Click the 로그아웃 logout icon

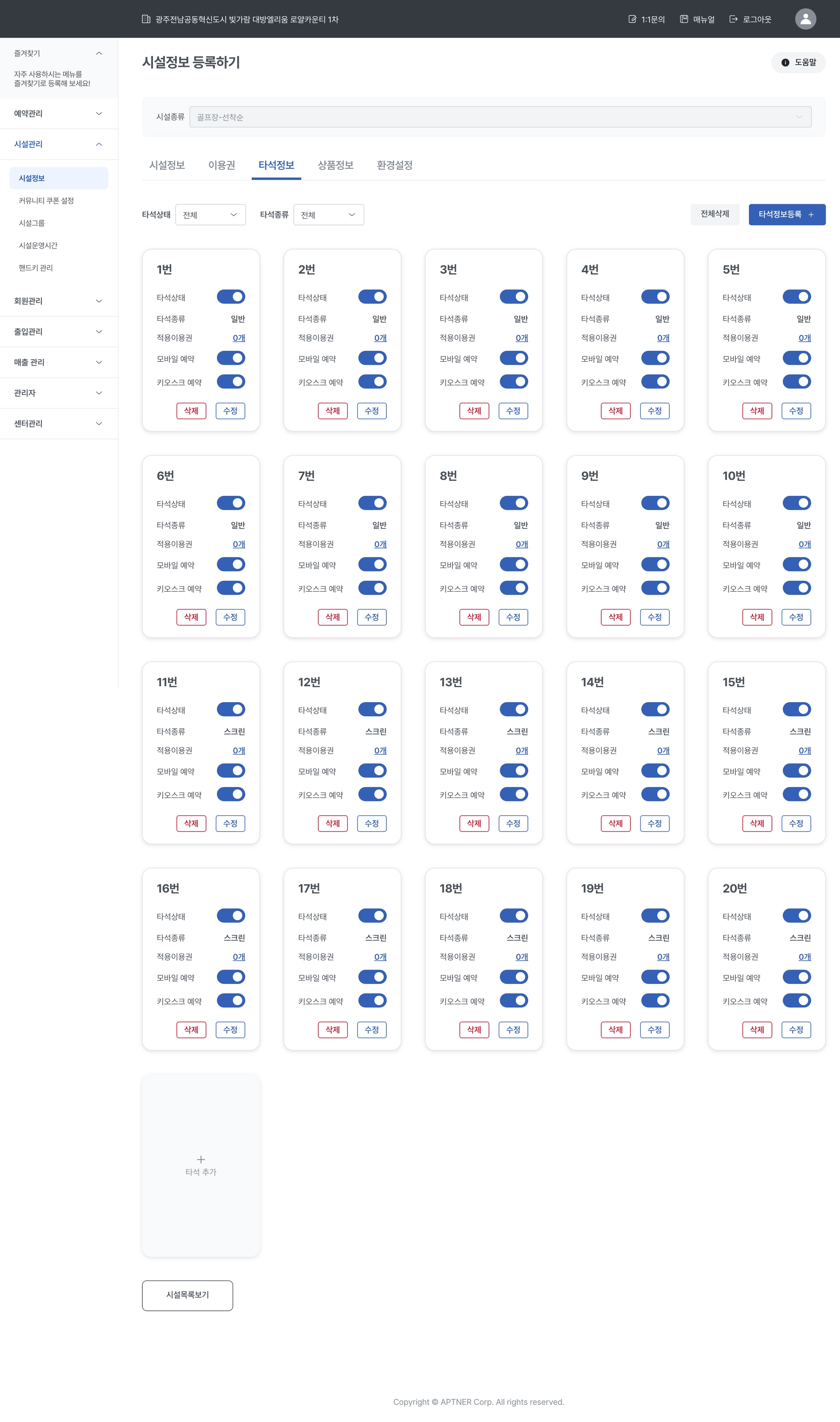pyautogui.click(x=733, y=19)
